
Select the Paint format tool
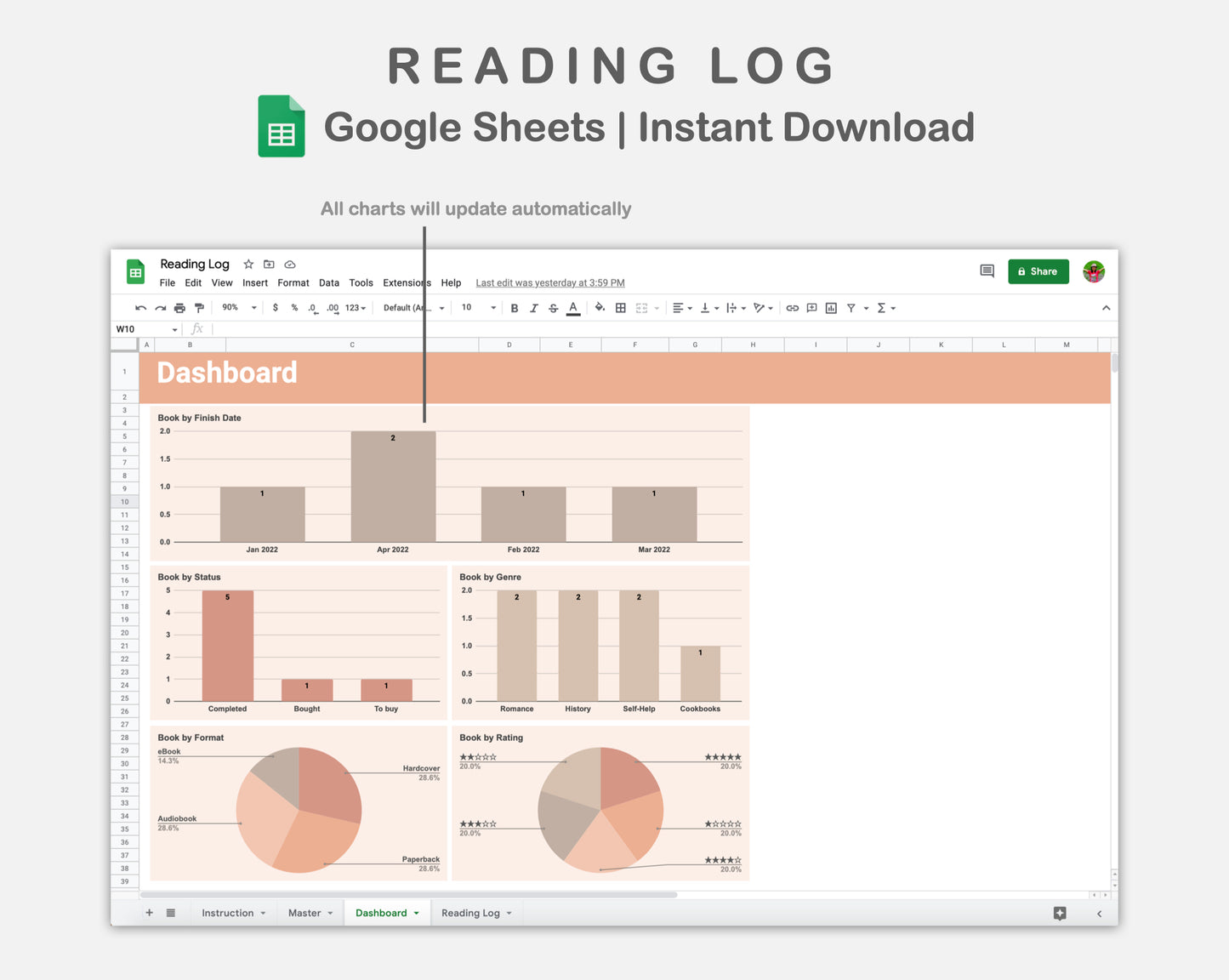(199, 307)
